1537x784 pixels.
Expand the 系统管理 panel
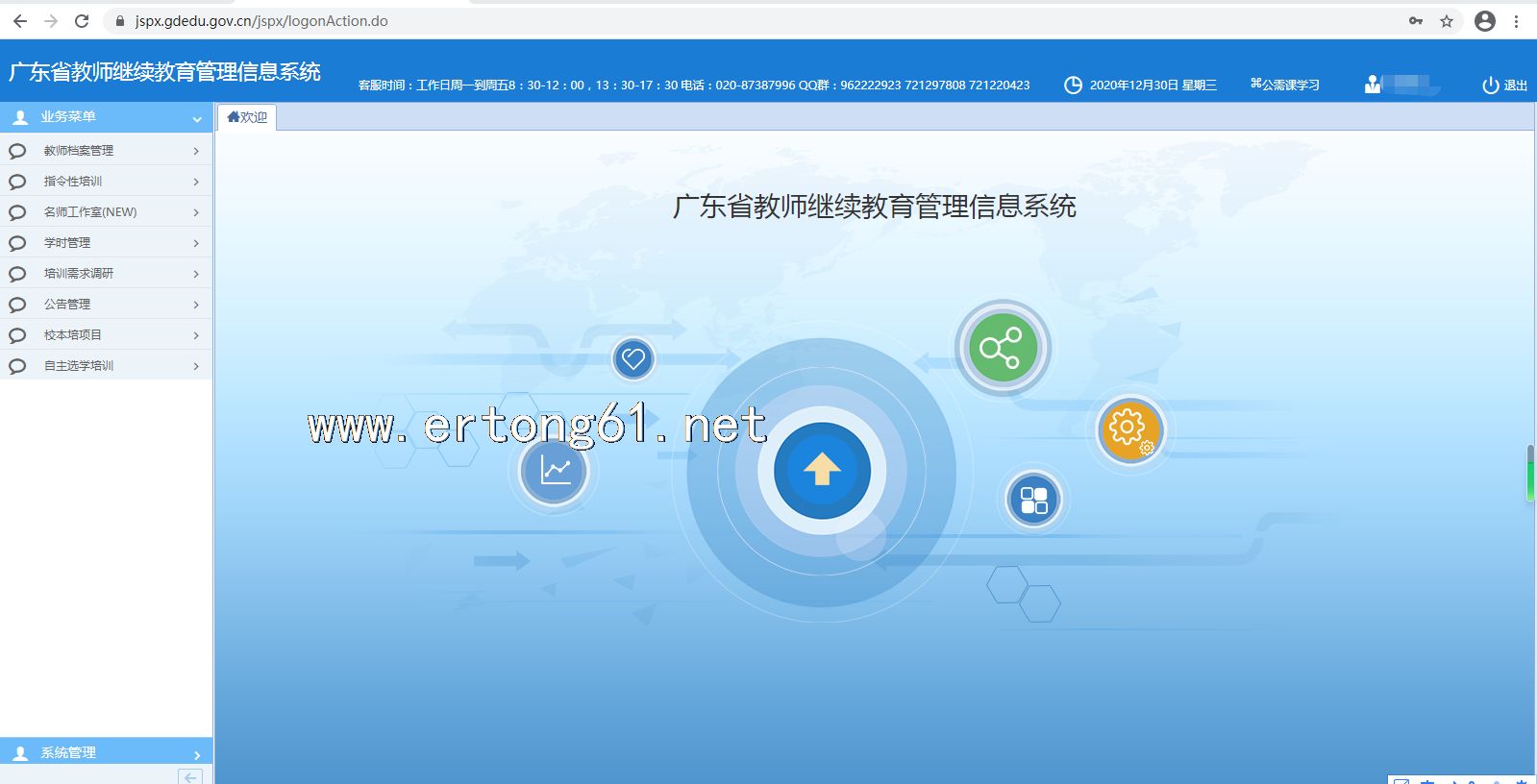(106, 753)
